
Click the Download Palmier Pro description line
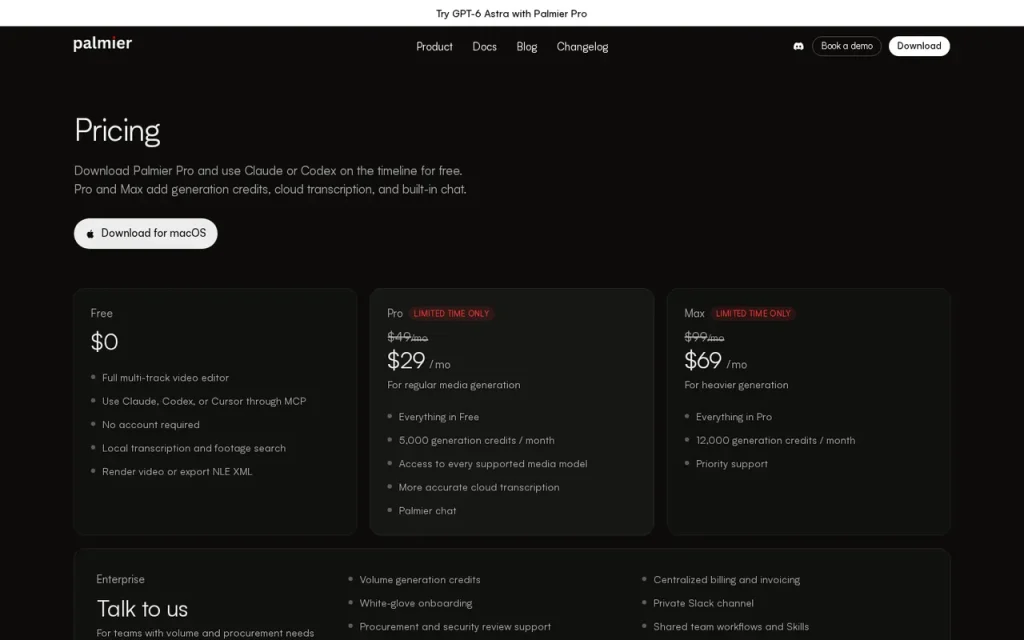[x=268, y=171]
